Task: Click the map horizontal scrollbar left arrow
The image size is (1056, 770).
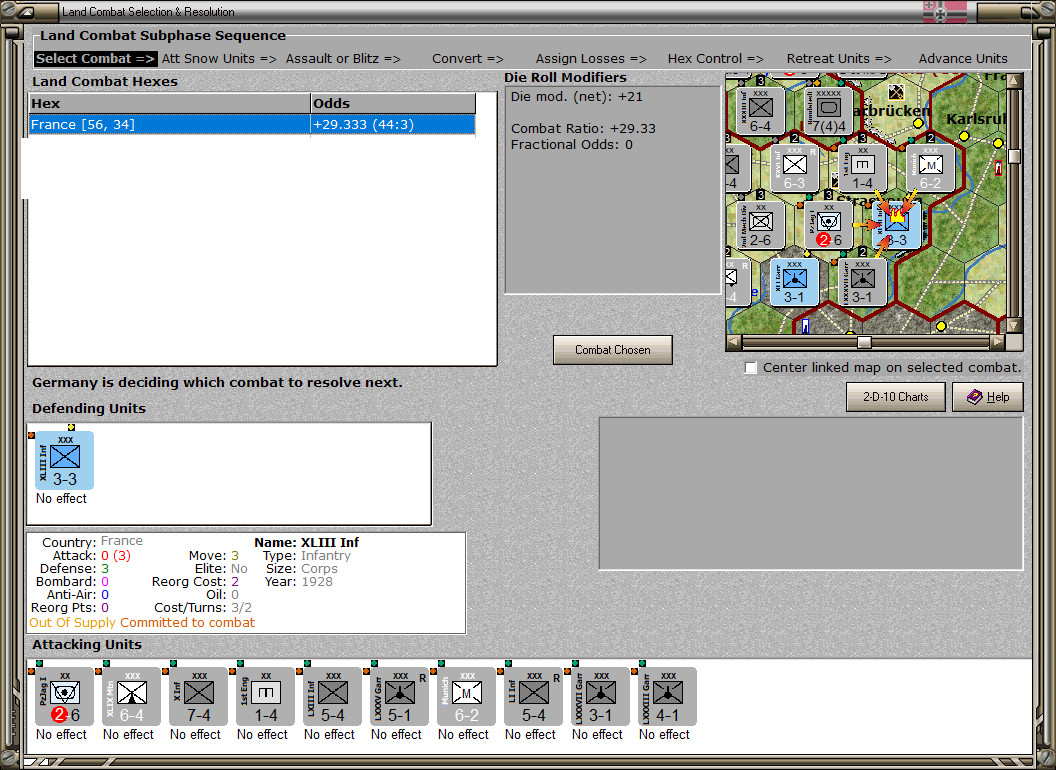Action: pos(734,342)
